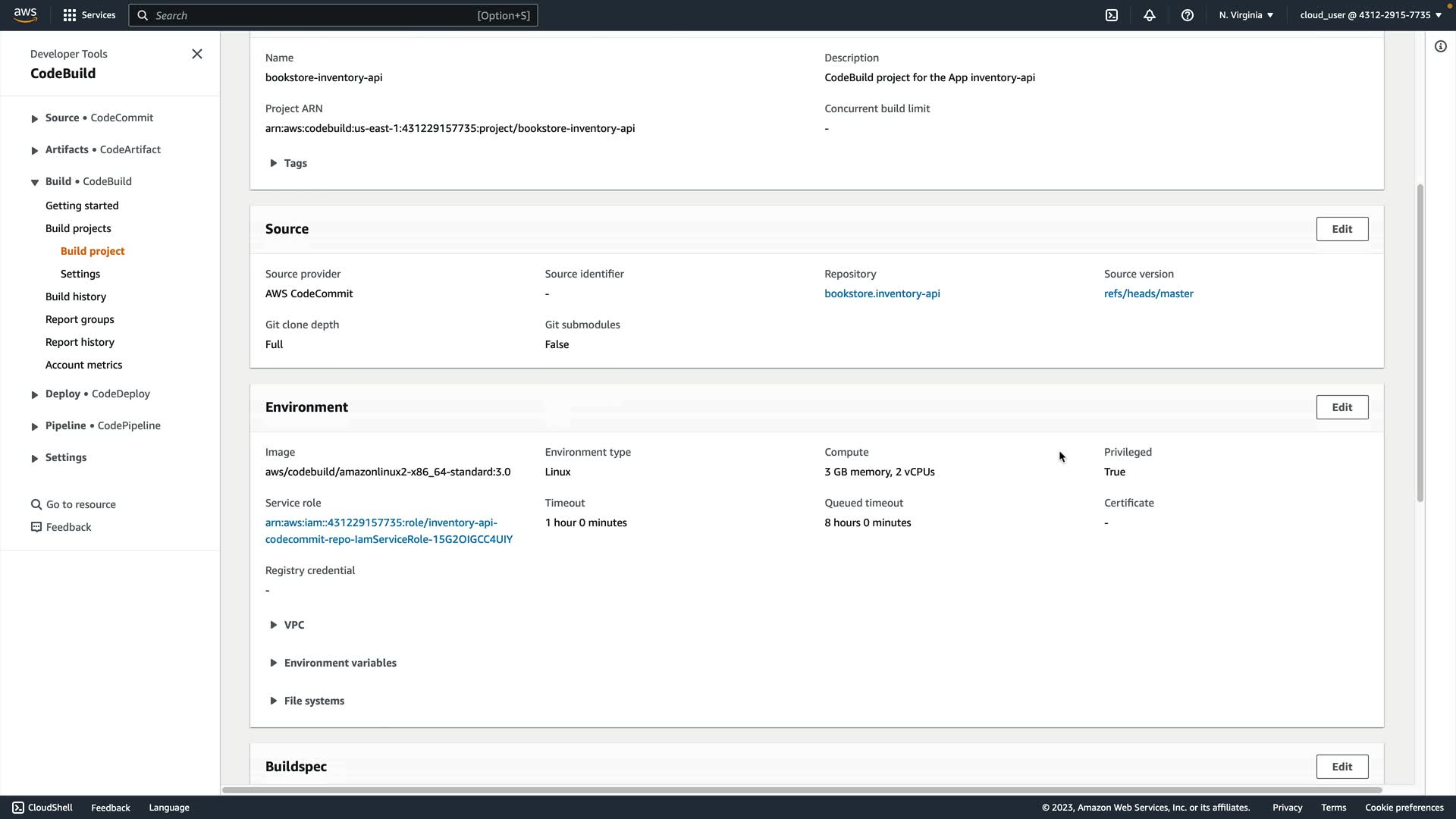Viewport: 1456px width, 819px height.
Task: Click the Go to resource search icon
Action: coord(36,504)
